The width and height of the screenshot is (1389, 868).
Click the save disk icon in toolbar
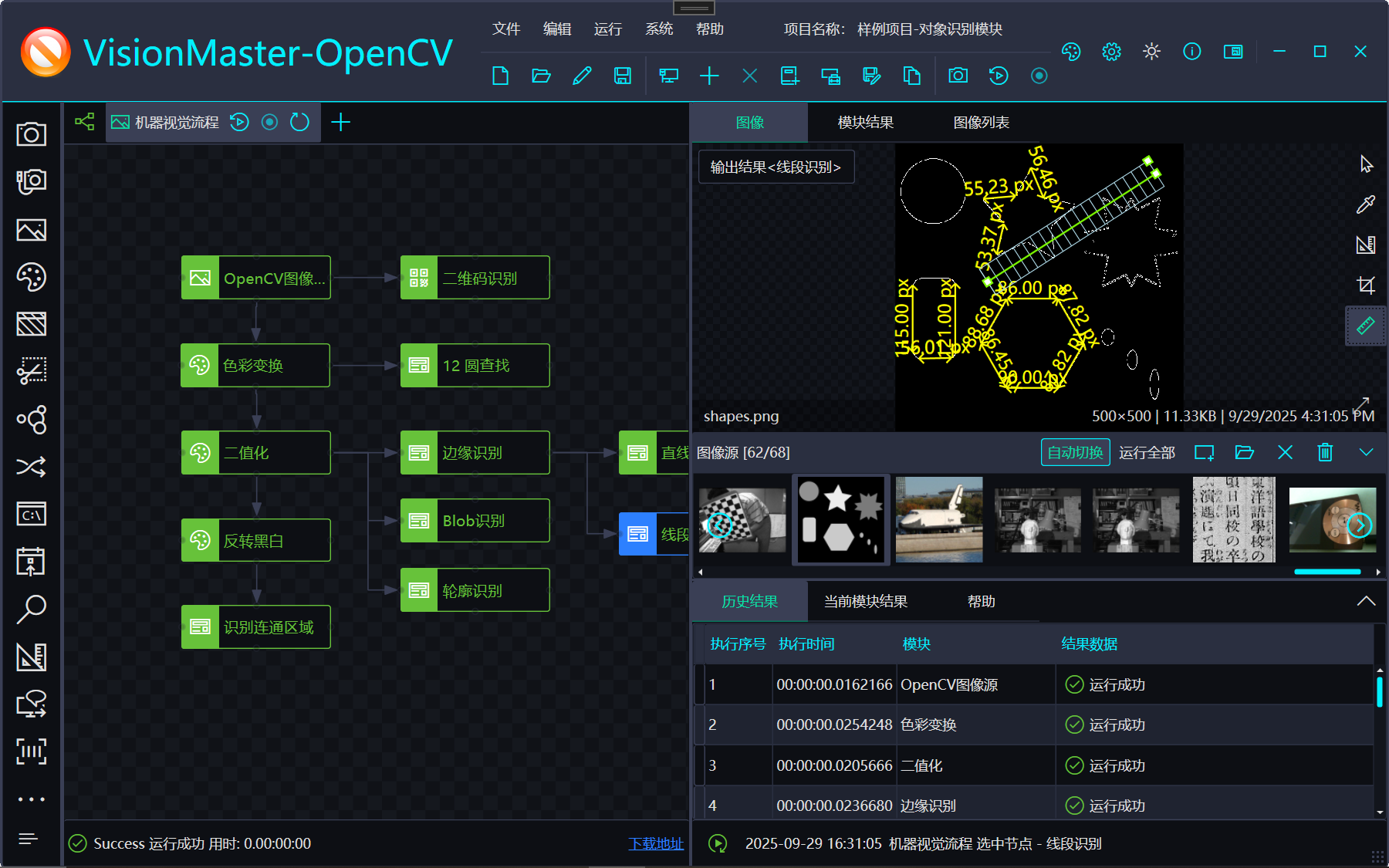[x=622, y=76]
